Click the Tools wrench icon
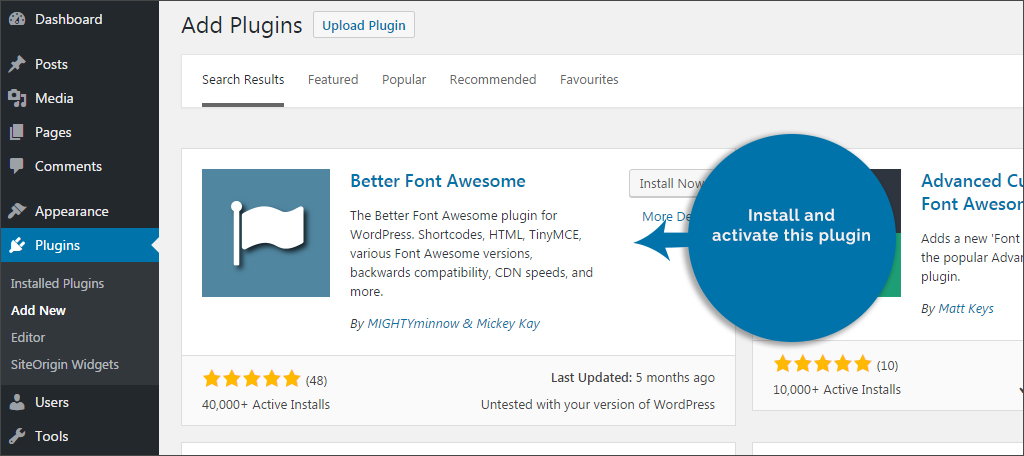The height and width of the screenshot is (456, 1024). pyautogui.click(x=17, y=436)
